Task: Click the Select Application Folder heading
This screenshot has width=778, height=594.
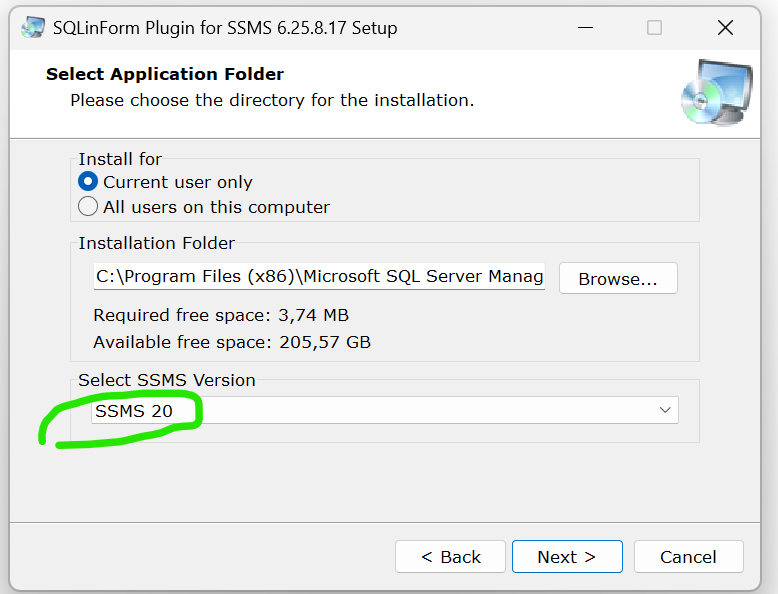Action: (165, 74)
